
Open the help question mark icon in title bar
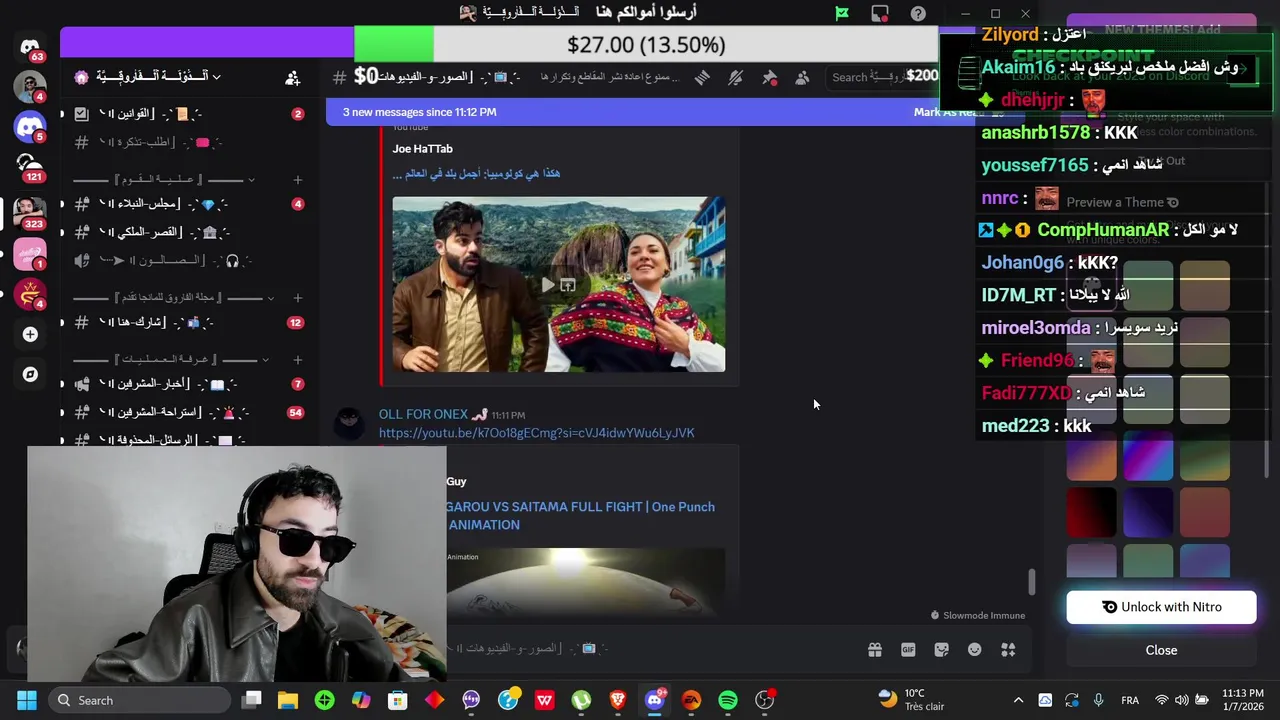click(918, 13)
